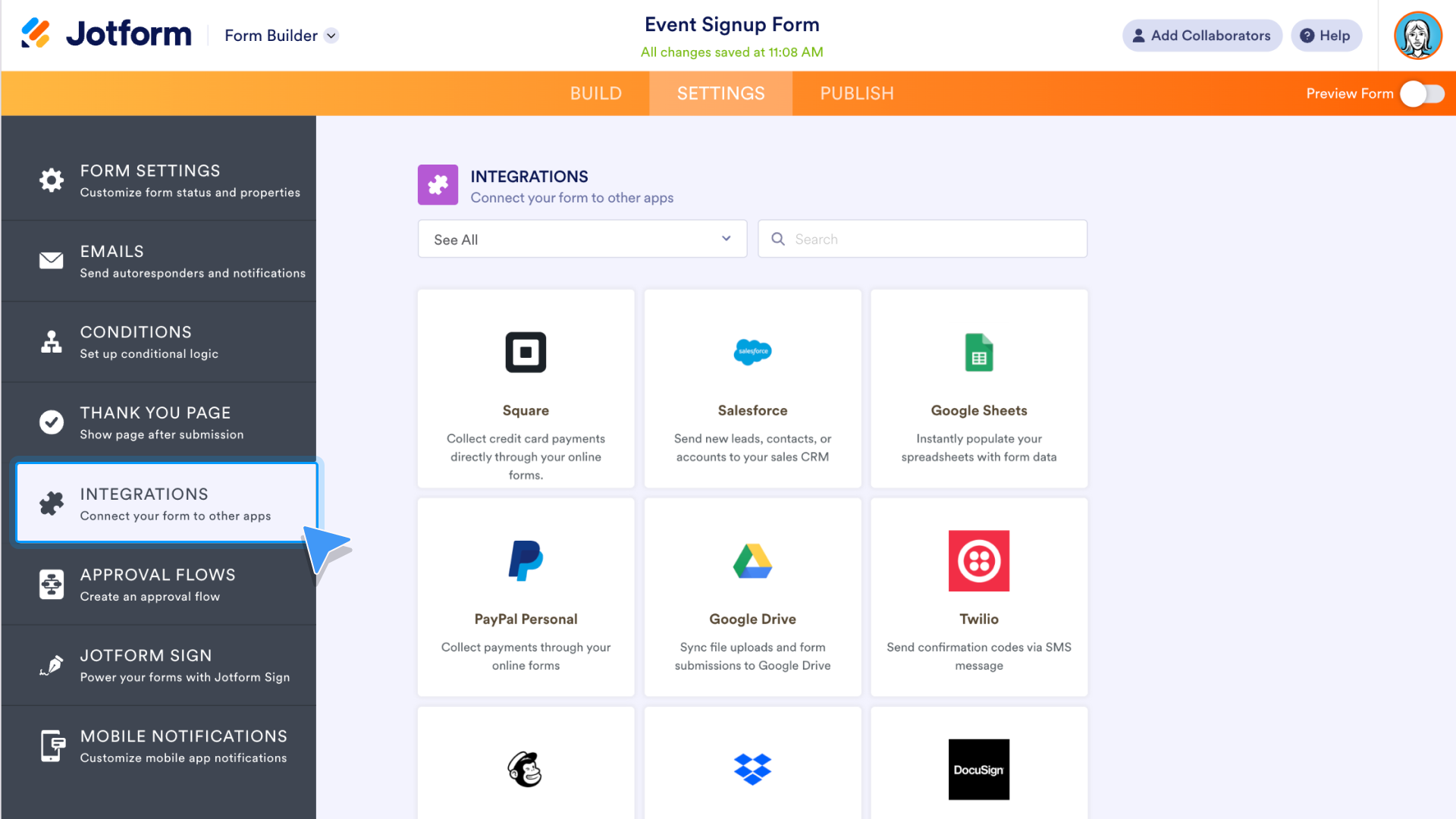The height and width of the screenshot is (819, 1456).
Task: Click the Twilio SMS integration icon
Action: (978, 560)
